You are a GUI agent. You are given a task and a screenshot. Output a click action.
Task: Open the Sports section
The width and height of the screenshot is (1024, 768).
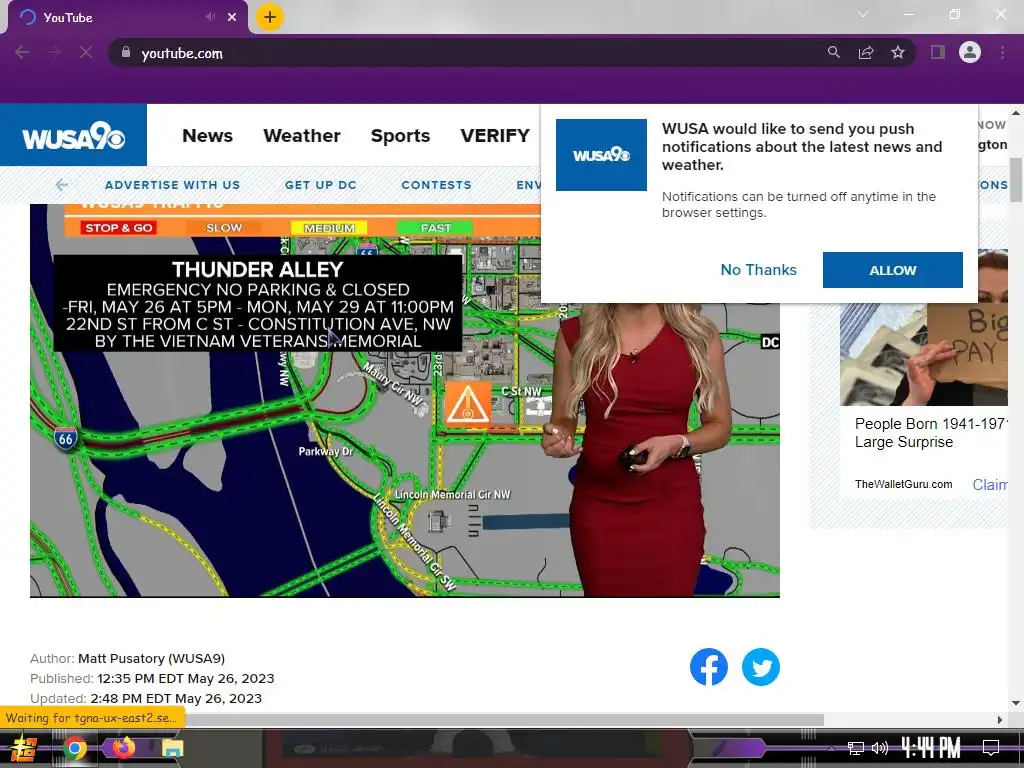point(400,136)
